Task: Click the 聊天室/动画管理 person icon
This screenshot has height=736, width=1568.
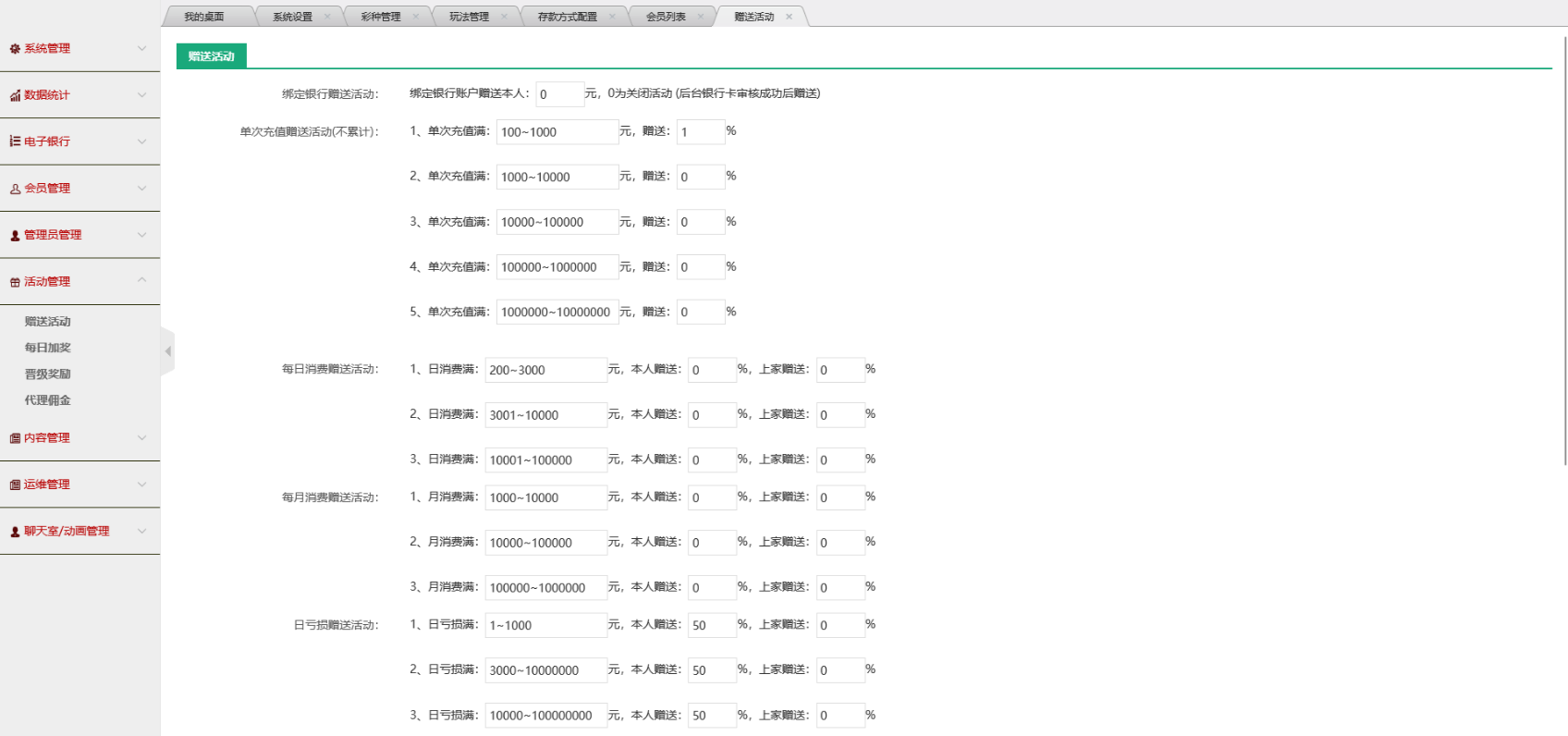Action: [15, 532]
